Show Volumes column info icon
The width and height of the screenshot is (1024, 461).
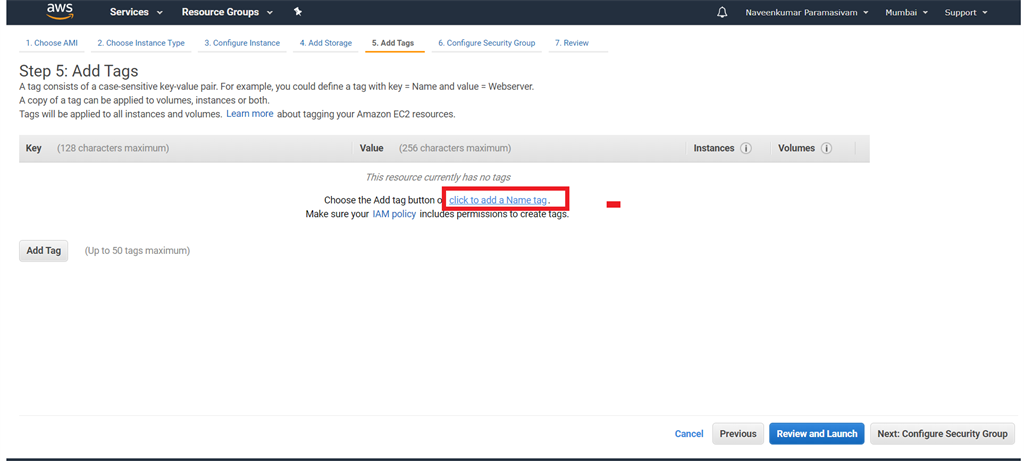[826, 148]
